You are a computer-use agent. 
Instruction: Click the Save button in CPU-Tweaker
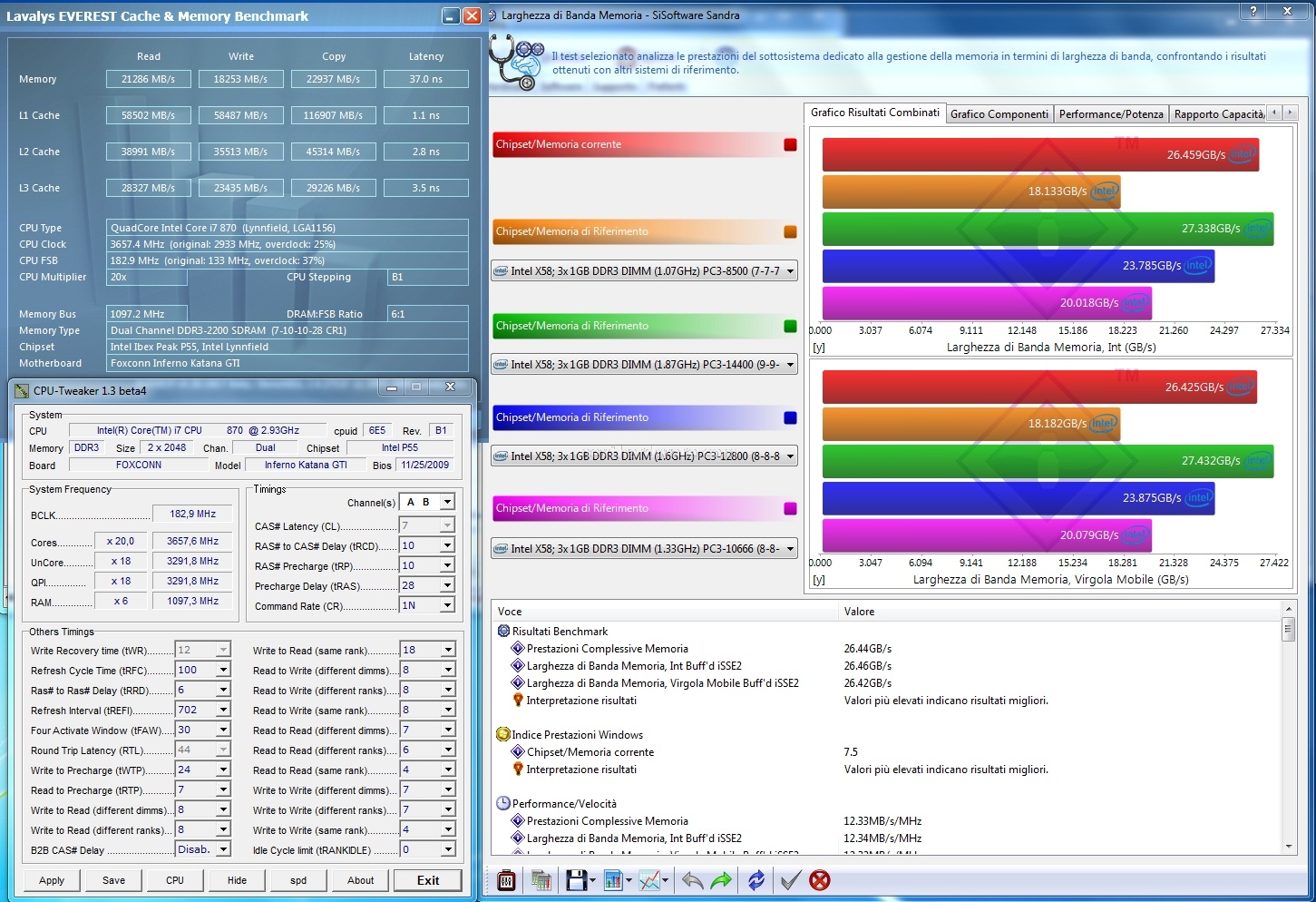pos(114,880)
